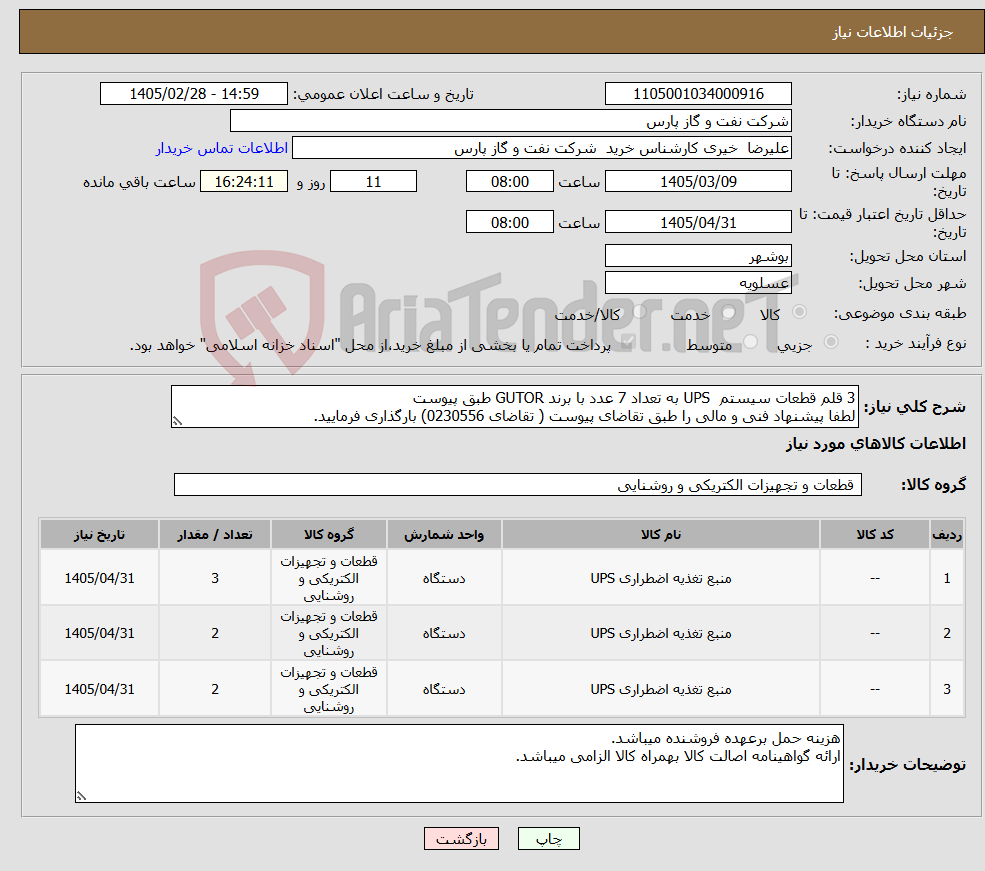The image size is (985, 871).
Task: Select the متوسط purchase type radio
Action: (x=751, y=342)
